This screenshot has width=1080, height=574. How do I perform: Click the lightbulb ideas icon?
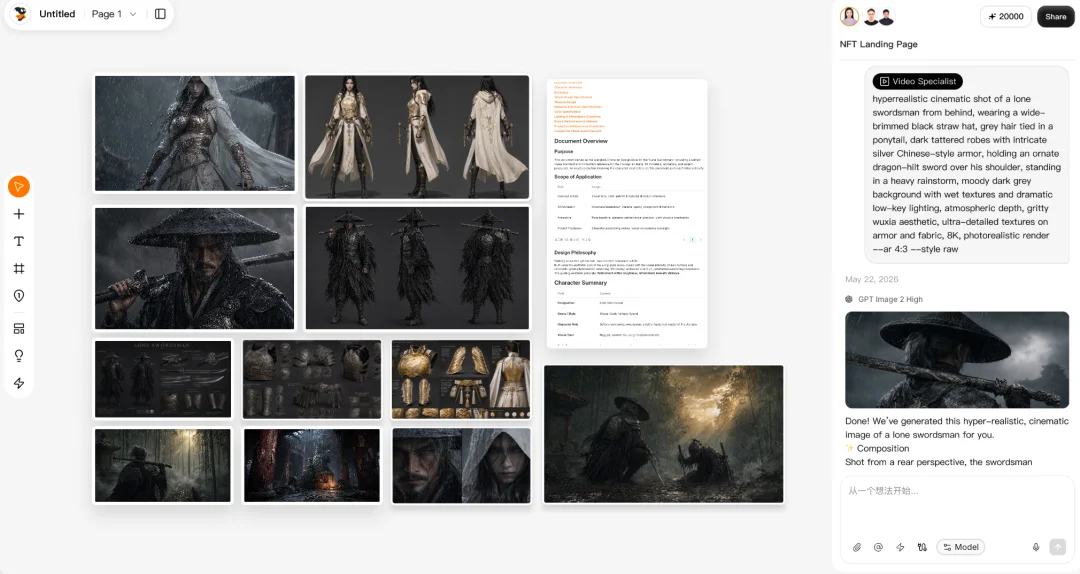[19, 356]
